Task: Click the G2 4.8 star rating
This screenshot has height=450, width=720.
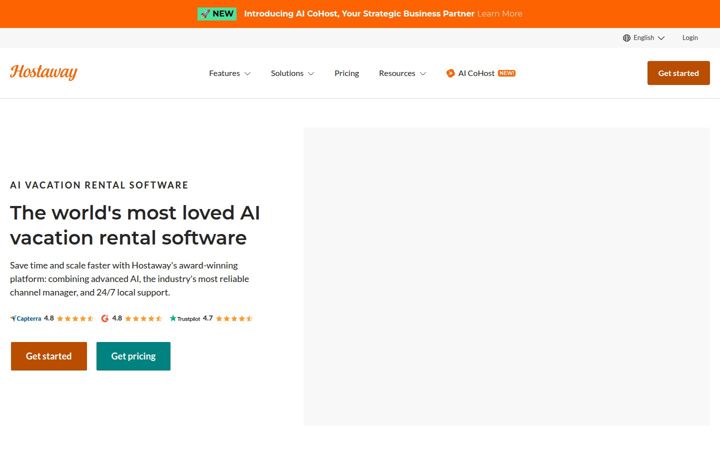Action: [143, 318]
